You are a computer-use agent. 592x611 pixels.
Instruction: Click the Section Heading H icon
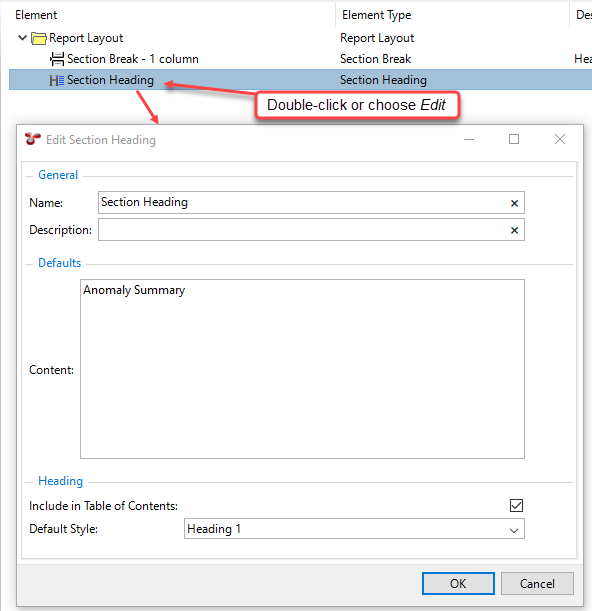point(57,80)
